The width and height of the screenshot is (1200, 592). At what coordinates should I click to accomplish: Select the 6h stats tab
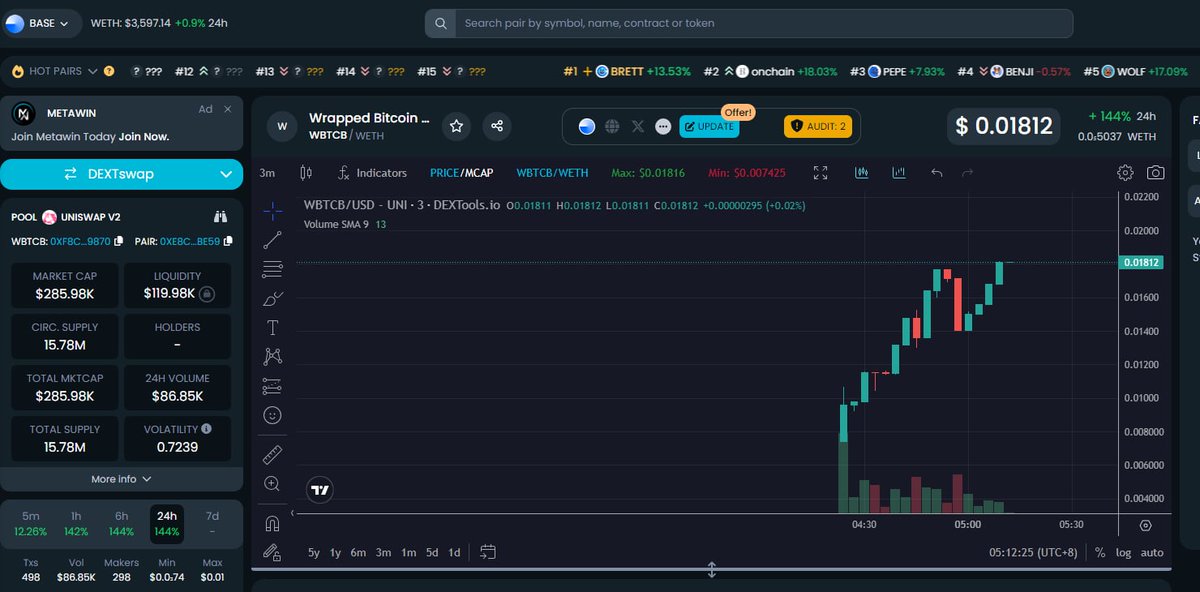click(x=121, y=523)
